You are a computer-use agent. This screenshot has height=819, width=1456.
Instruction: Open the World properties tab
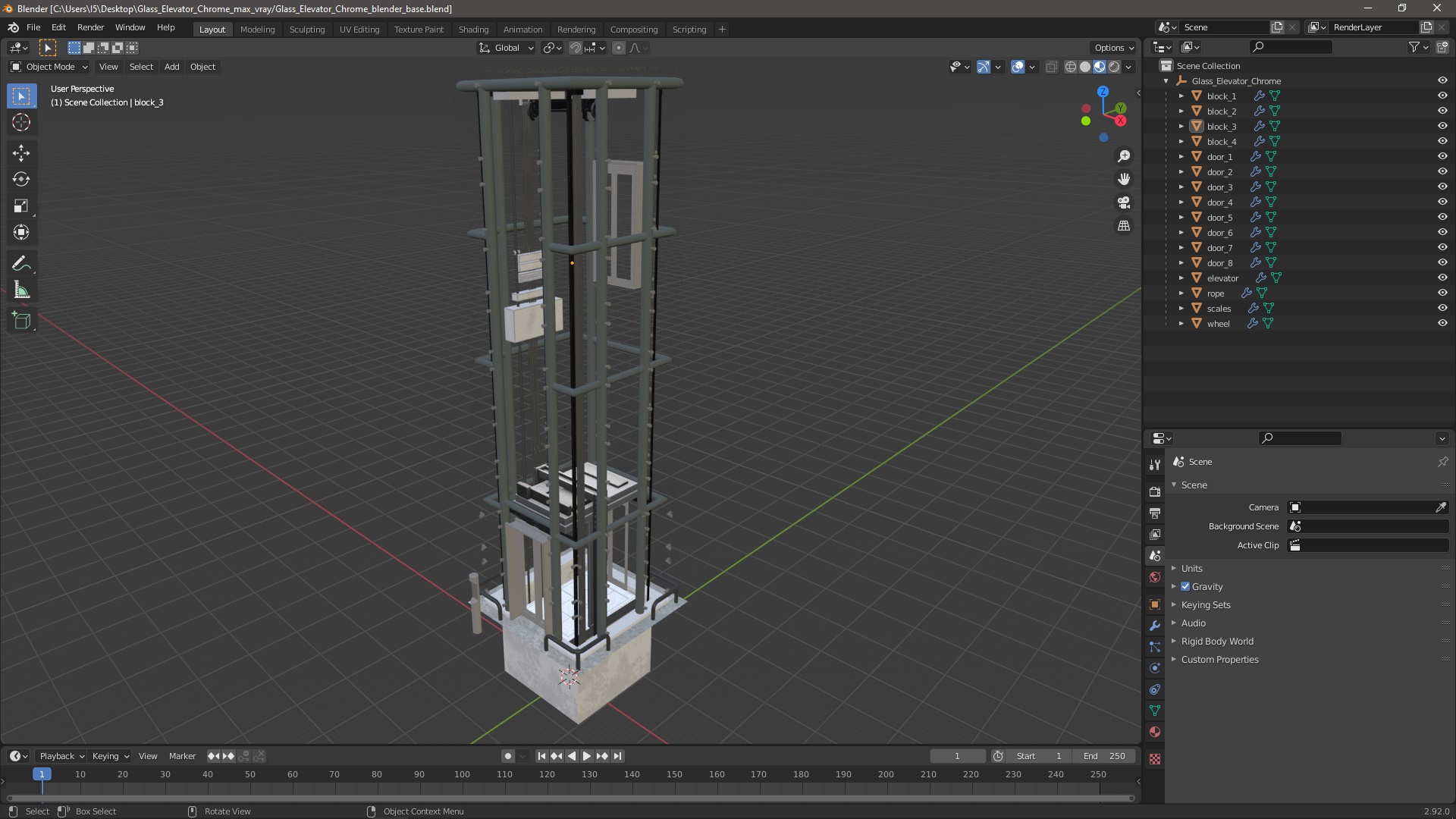[x=1154, y=577]
